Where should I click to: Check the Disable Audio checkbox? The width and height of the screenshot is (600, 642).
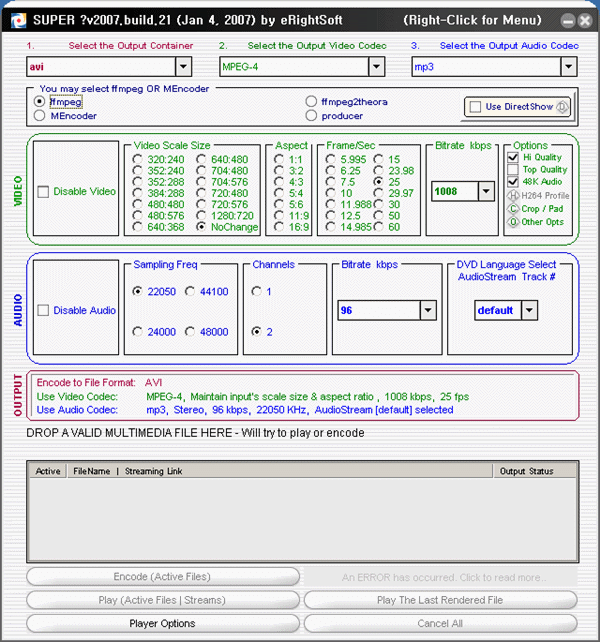tap(43, 310)
